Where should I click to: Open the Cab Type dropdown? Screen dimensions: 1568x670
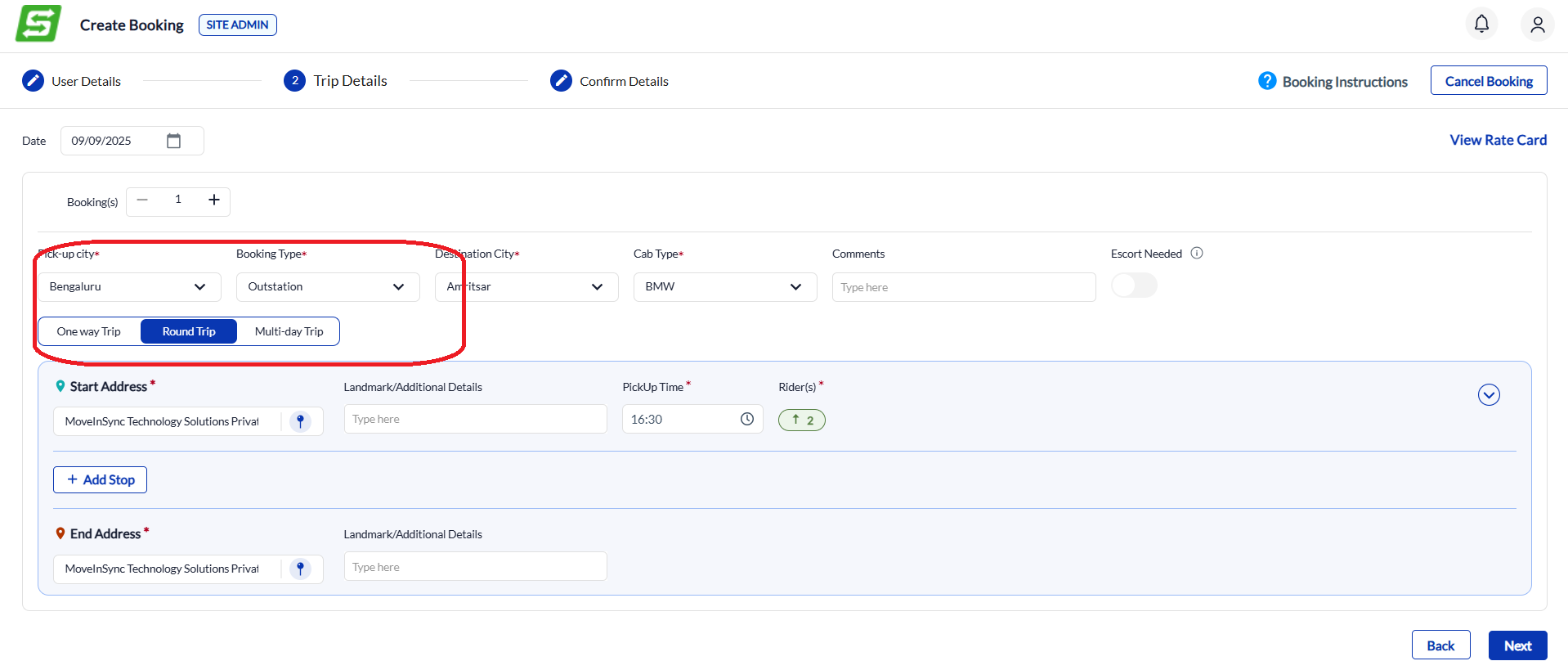[724, 287]
